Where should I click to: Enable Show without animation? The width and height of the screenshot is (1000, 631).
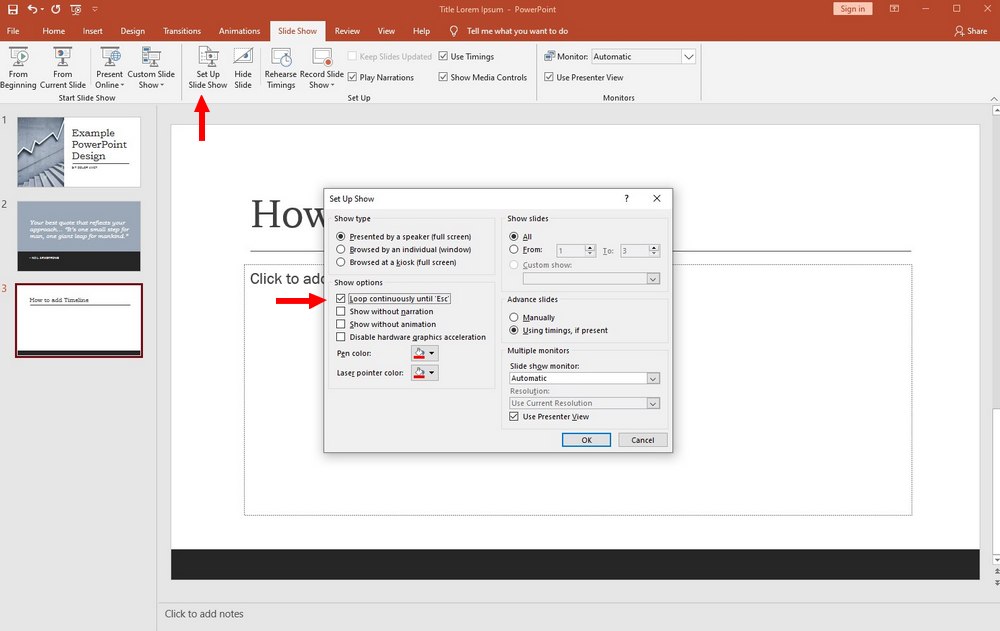point(341,324)
